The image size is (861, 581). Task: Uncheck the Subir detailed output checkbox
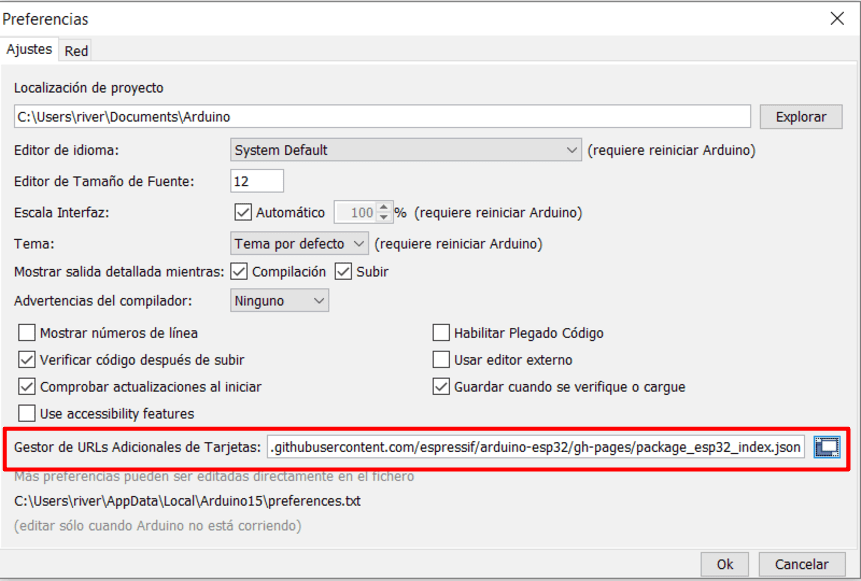coord(343,271)
